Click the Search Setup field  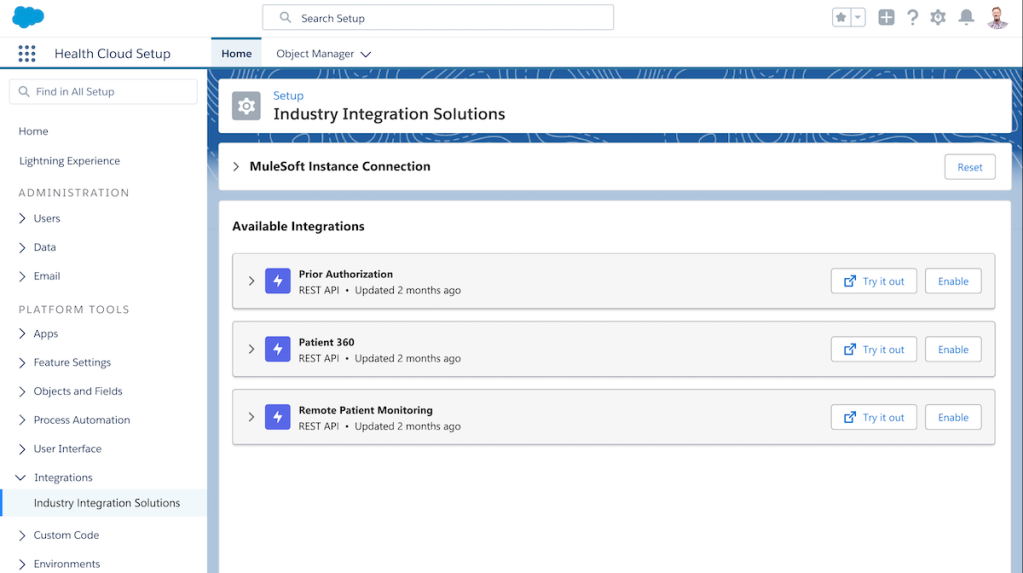point(438,18)
